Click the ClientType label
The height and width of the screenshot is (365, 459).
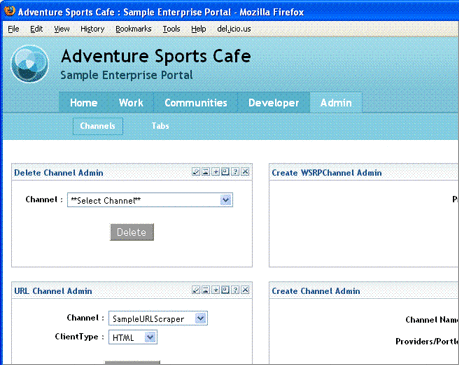click(80, 337)
